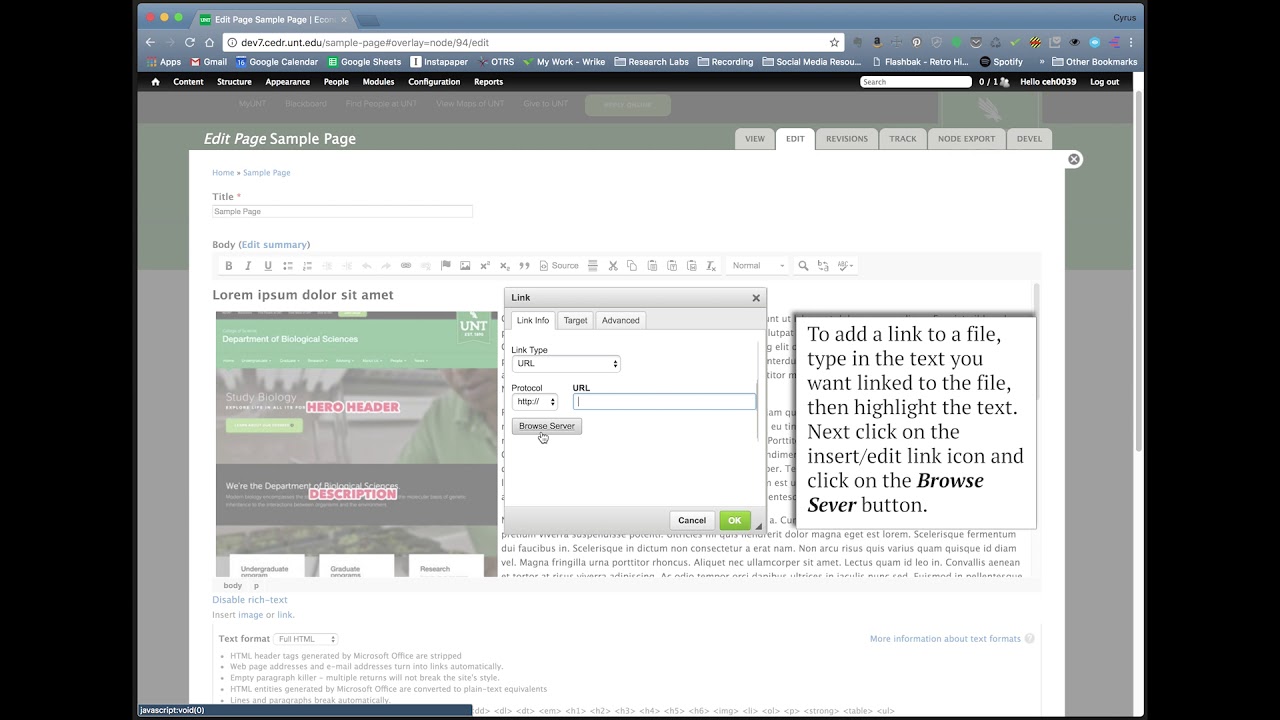Click the Amazon extension icon
1280x720 pixels.
click(x=877, y=42)
